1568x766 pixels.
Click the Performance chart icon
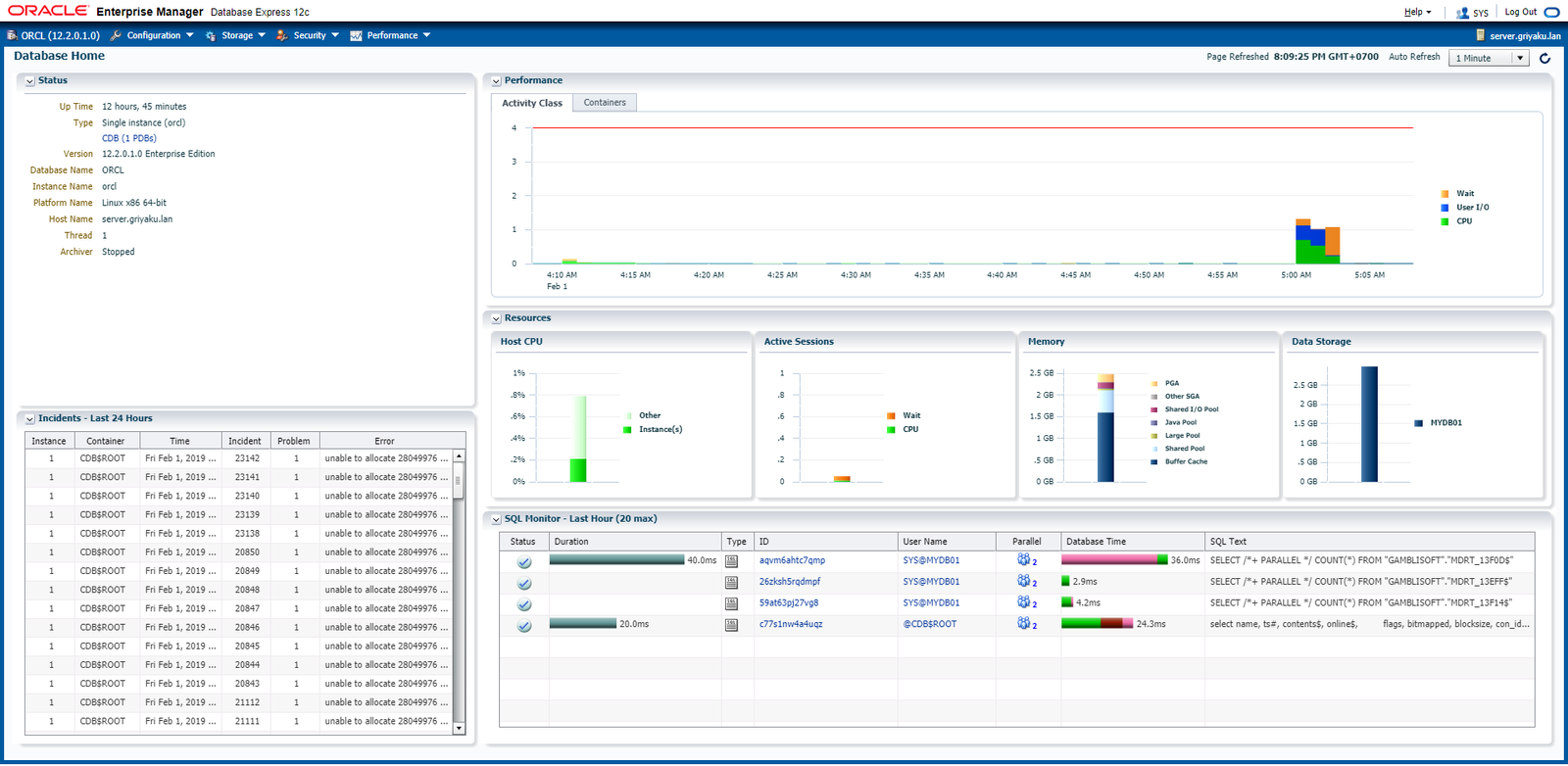pyautogui.click(x=357, y=35)
